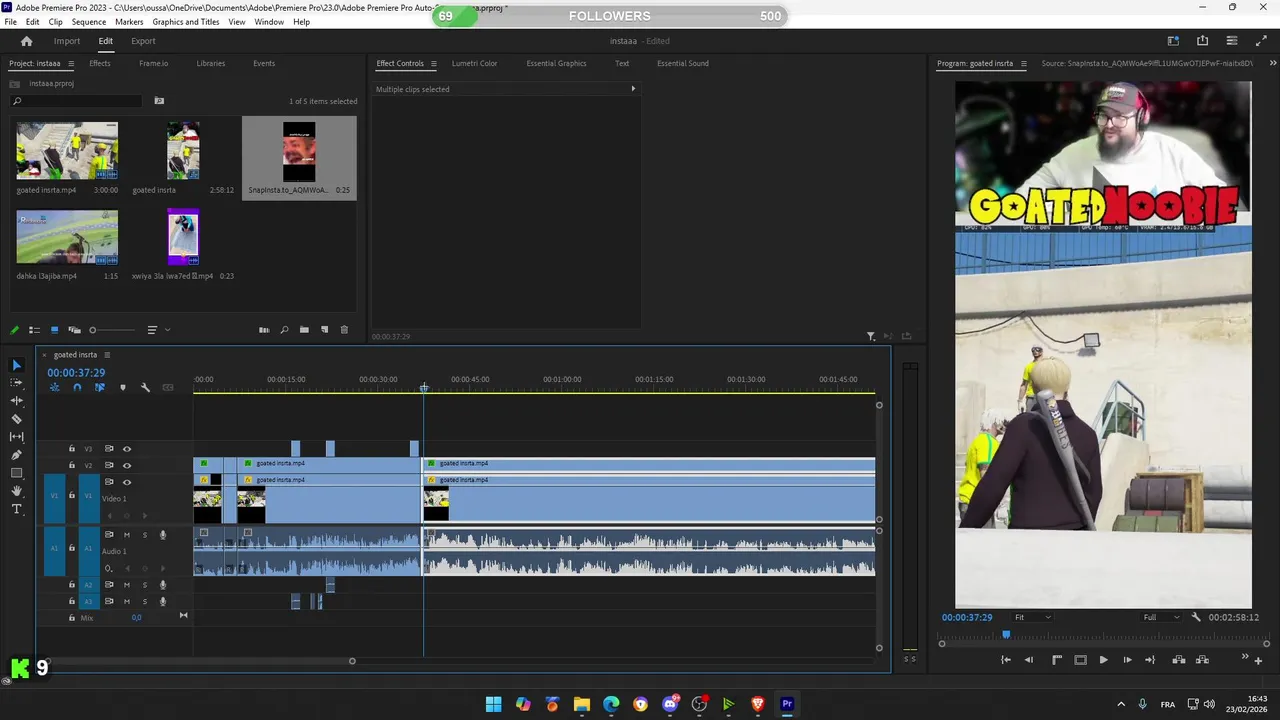Open the Markers menu
The height and width of the screenshot is (720, 1280).
[x=129, y=22]
